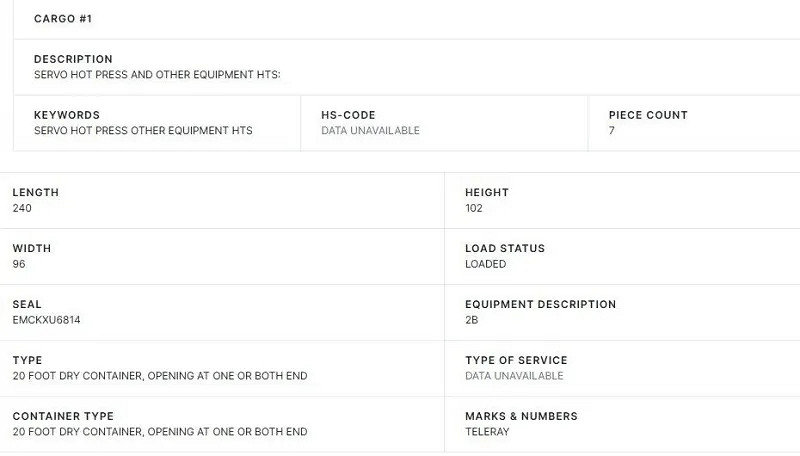This screenshot has width=800, height=456.
Task: Click the DESCRIPTION field label
Action: coord(73,59)
